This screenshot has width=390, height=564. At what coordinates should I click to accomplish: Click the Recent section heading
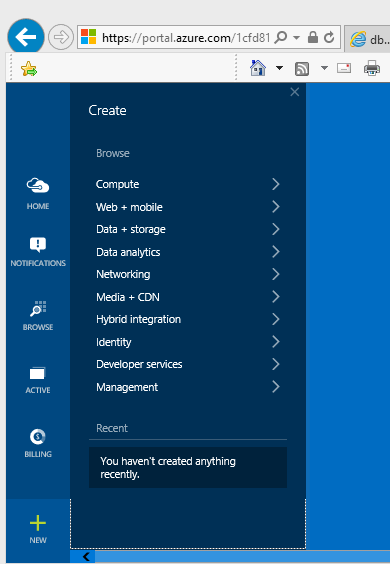pyautogui.click(x=112, y=428)
